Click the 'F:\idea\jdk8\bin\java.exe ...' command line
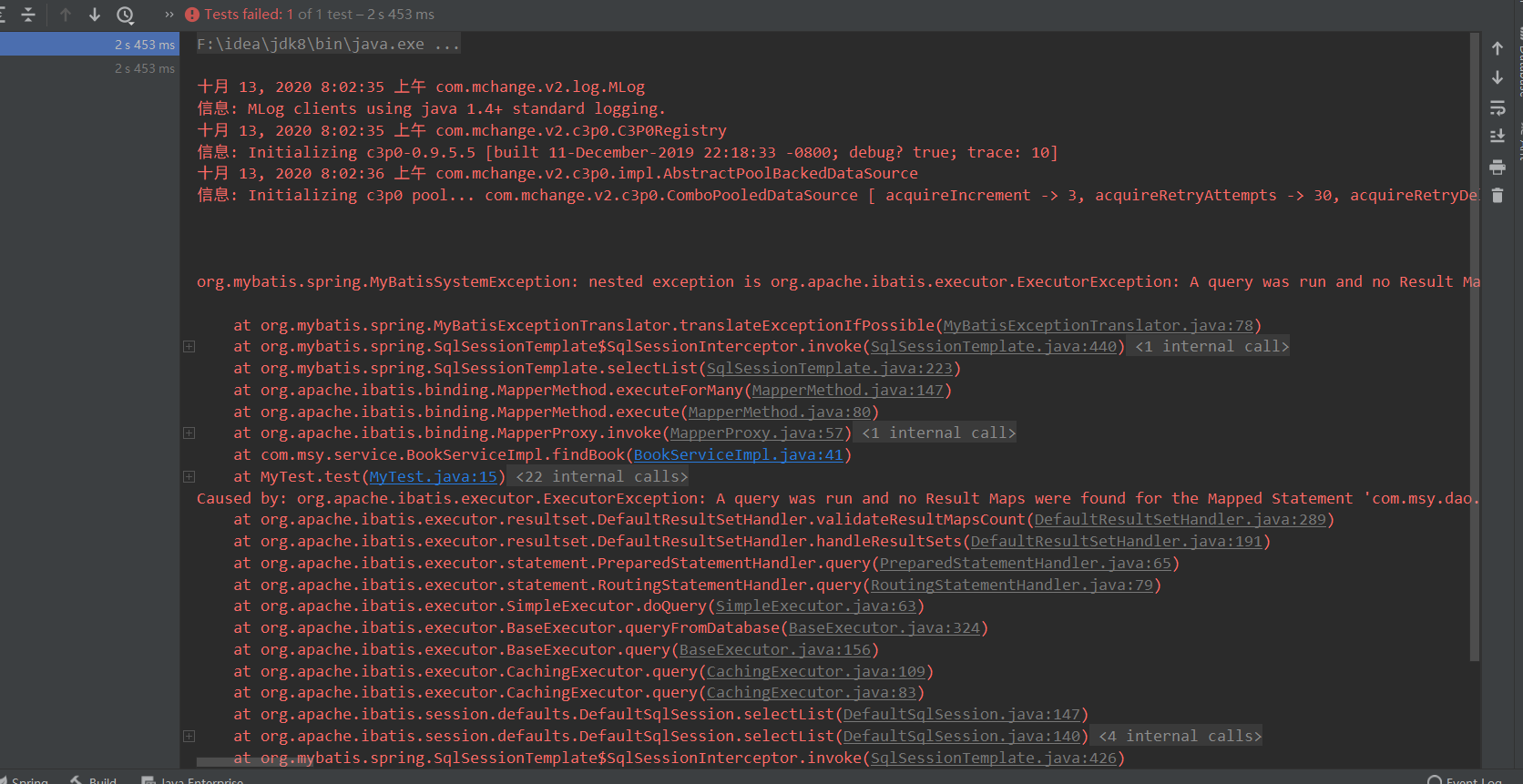This screenshot has height=784, width=1523. click(328, 44)
